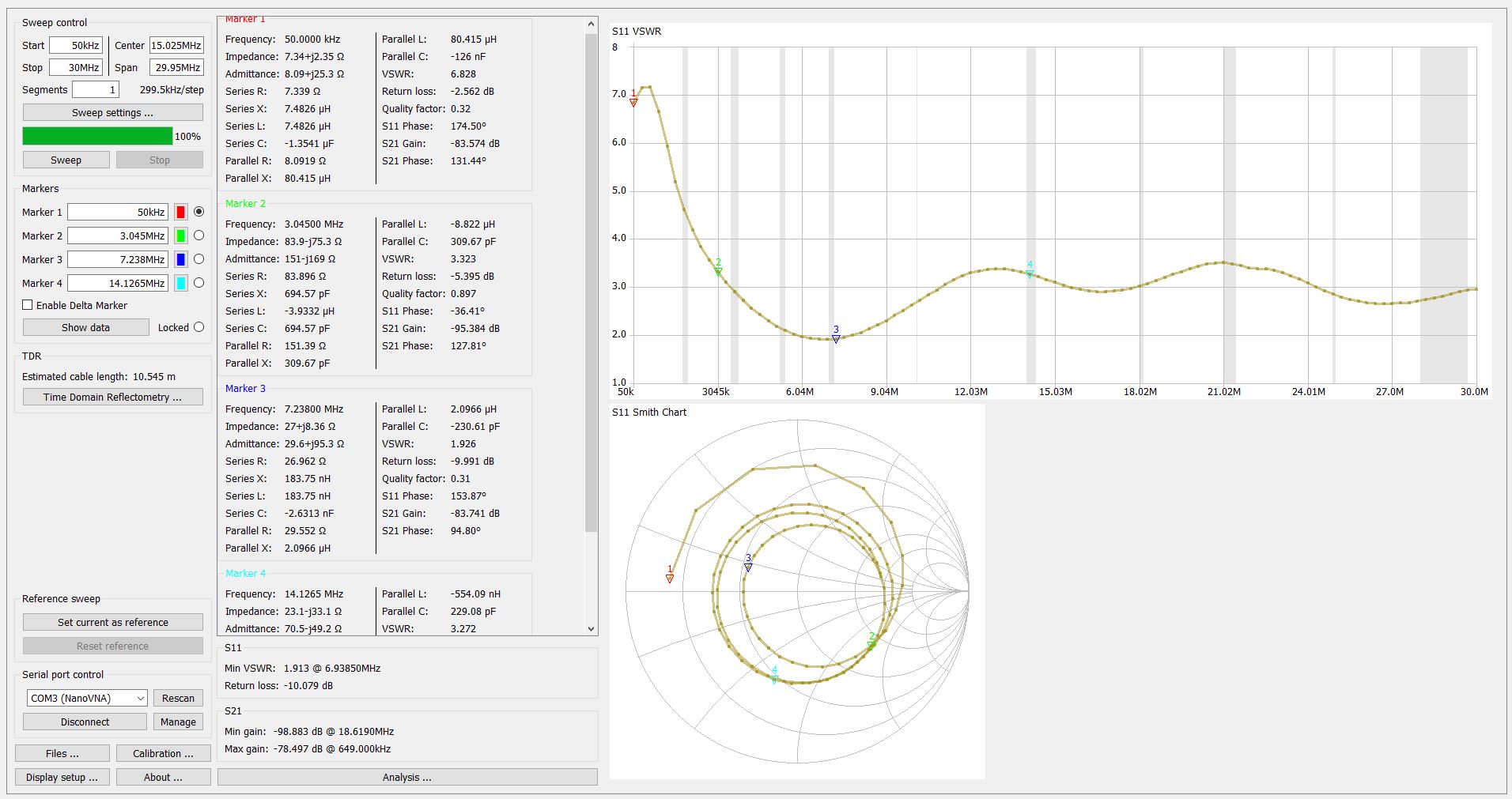Image resolution: width=1512 pixels, height=799 pixels.
Task: Click the Marker 2 VSWR value 3.323
Action: [463, 259]
